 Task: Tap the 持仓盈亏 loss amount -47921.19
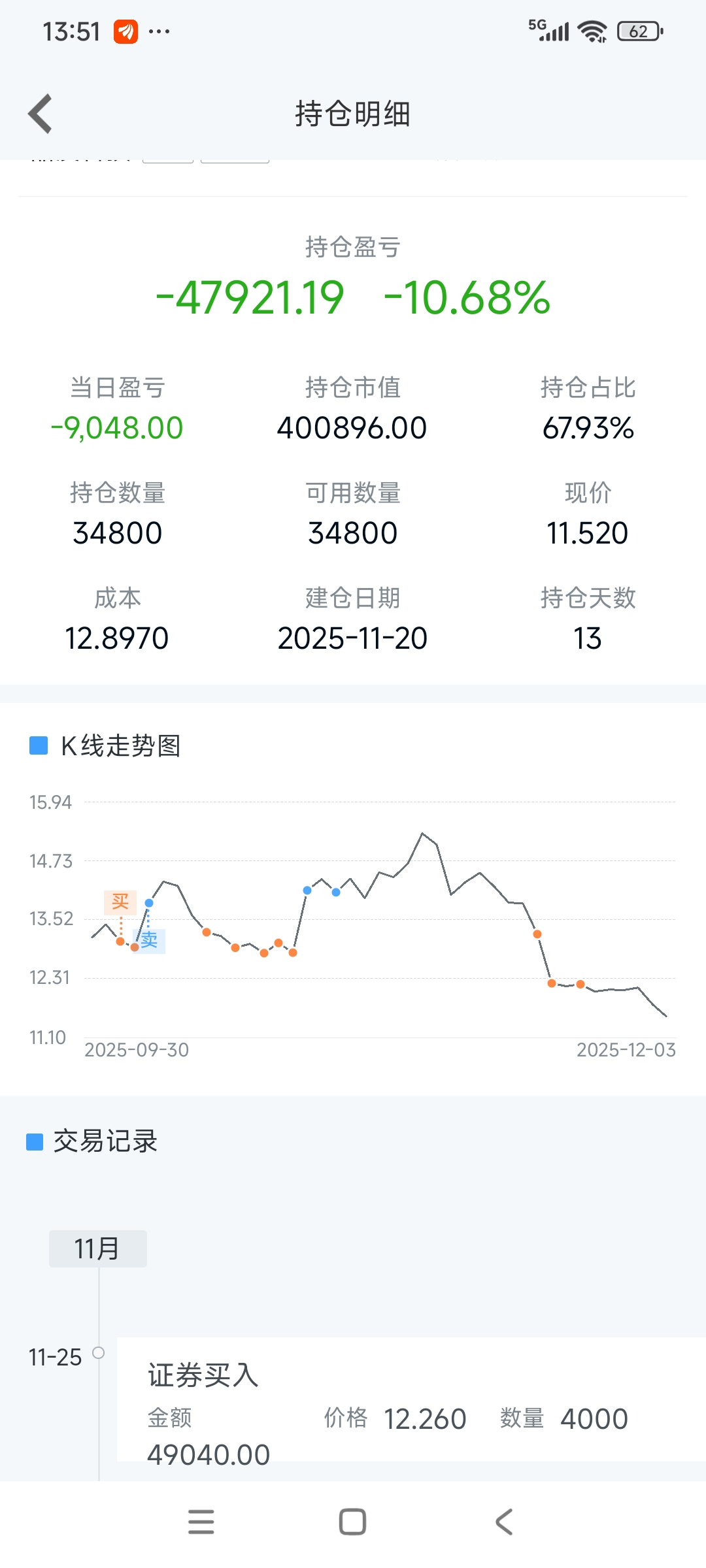pos(250,298)
